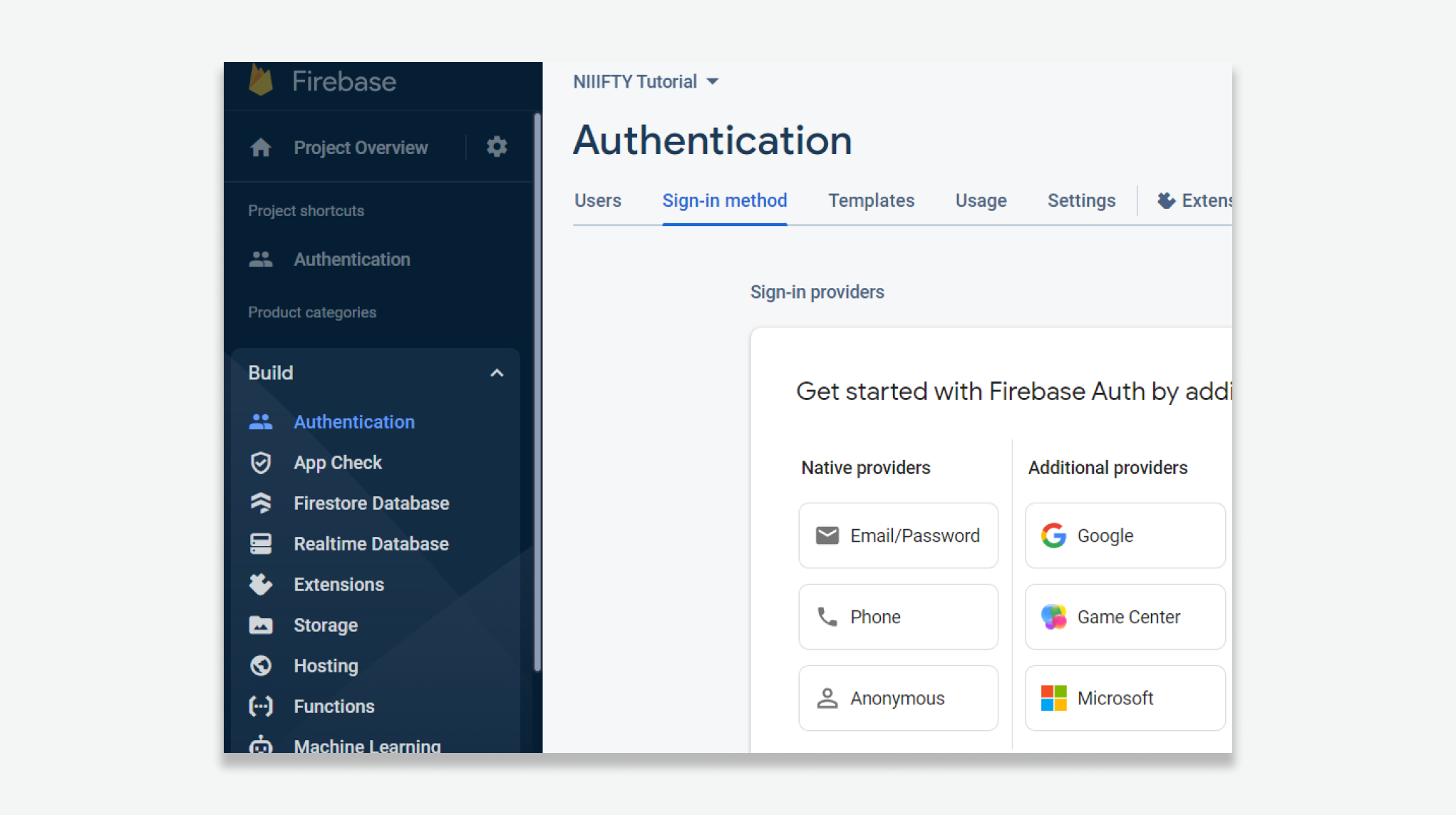1456x815 pixels.
Task: Open the Extensions tab label
Action: click(1207, 200)
